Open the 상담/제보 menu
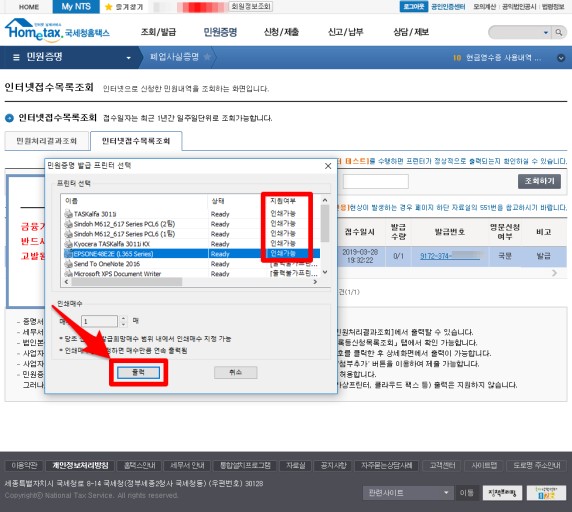Viewport: 572px width, 512px height. pos(411,32)
